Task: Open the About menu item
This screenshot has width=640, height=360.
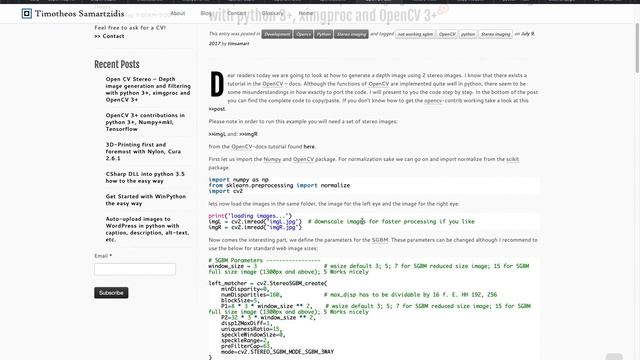Action: pyautogui.click(x=178, y=13)
